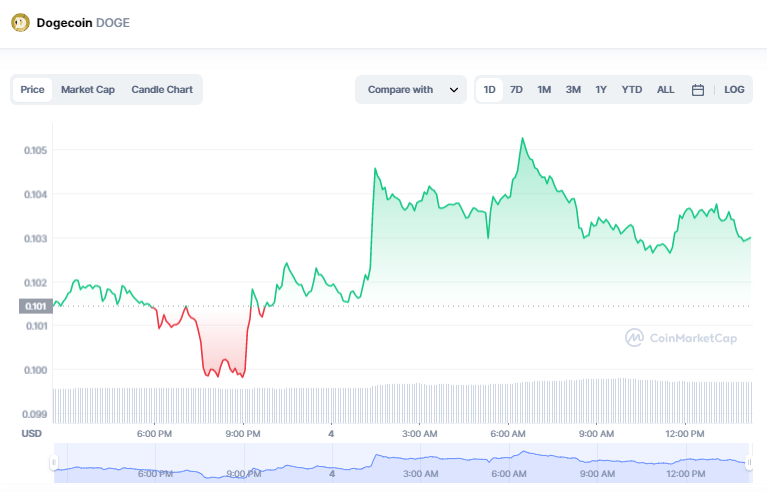The width and height of the screenshot is (767, 492).
Task: Click the USD currency label
Action: tap(31, 433)
